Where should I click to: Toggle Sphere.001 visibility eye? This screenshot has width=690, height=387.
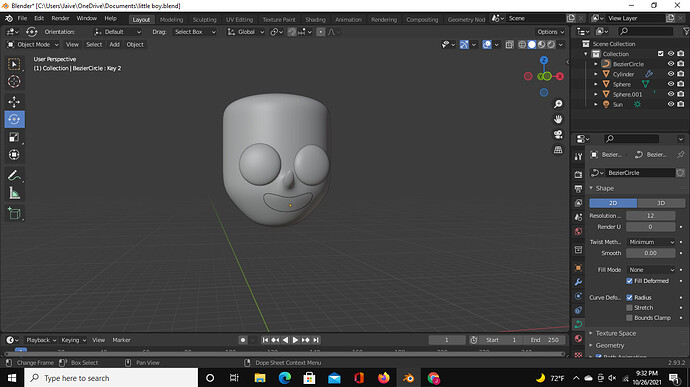tap(671, 94)
